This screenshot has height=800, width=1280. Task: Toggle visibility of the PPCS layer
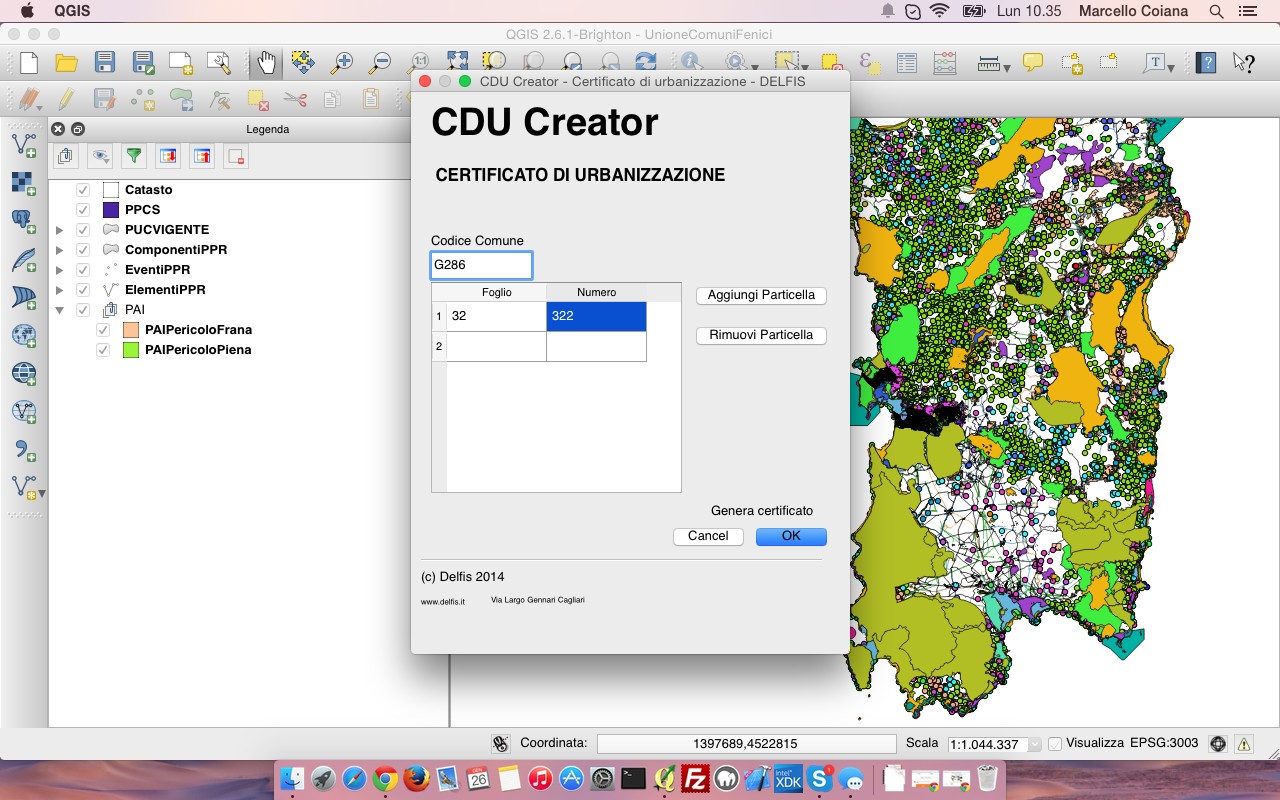pyautogui.click(x=83, y=210)
